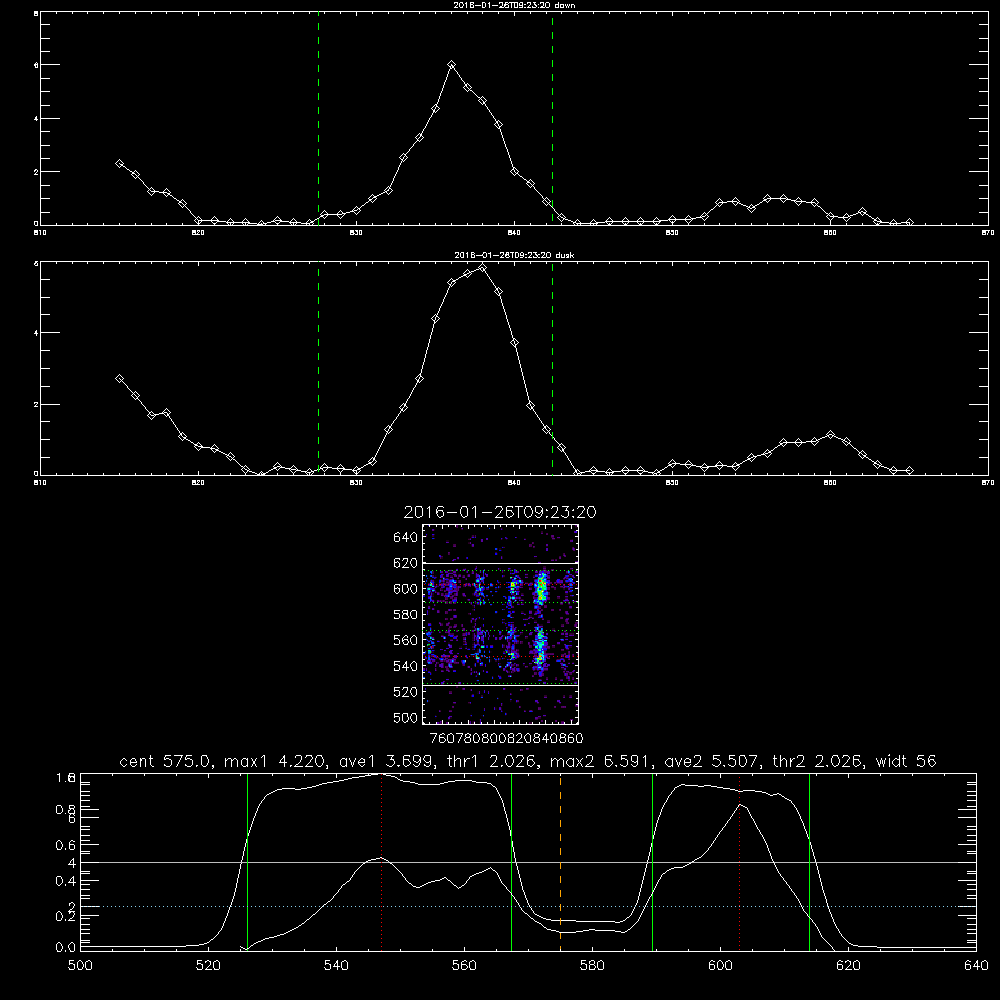This screenshot has width=1000, height=1000.
Task: Click the green solid line near 567 in the bottom plot
Action: tap(511, 861)
